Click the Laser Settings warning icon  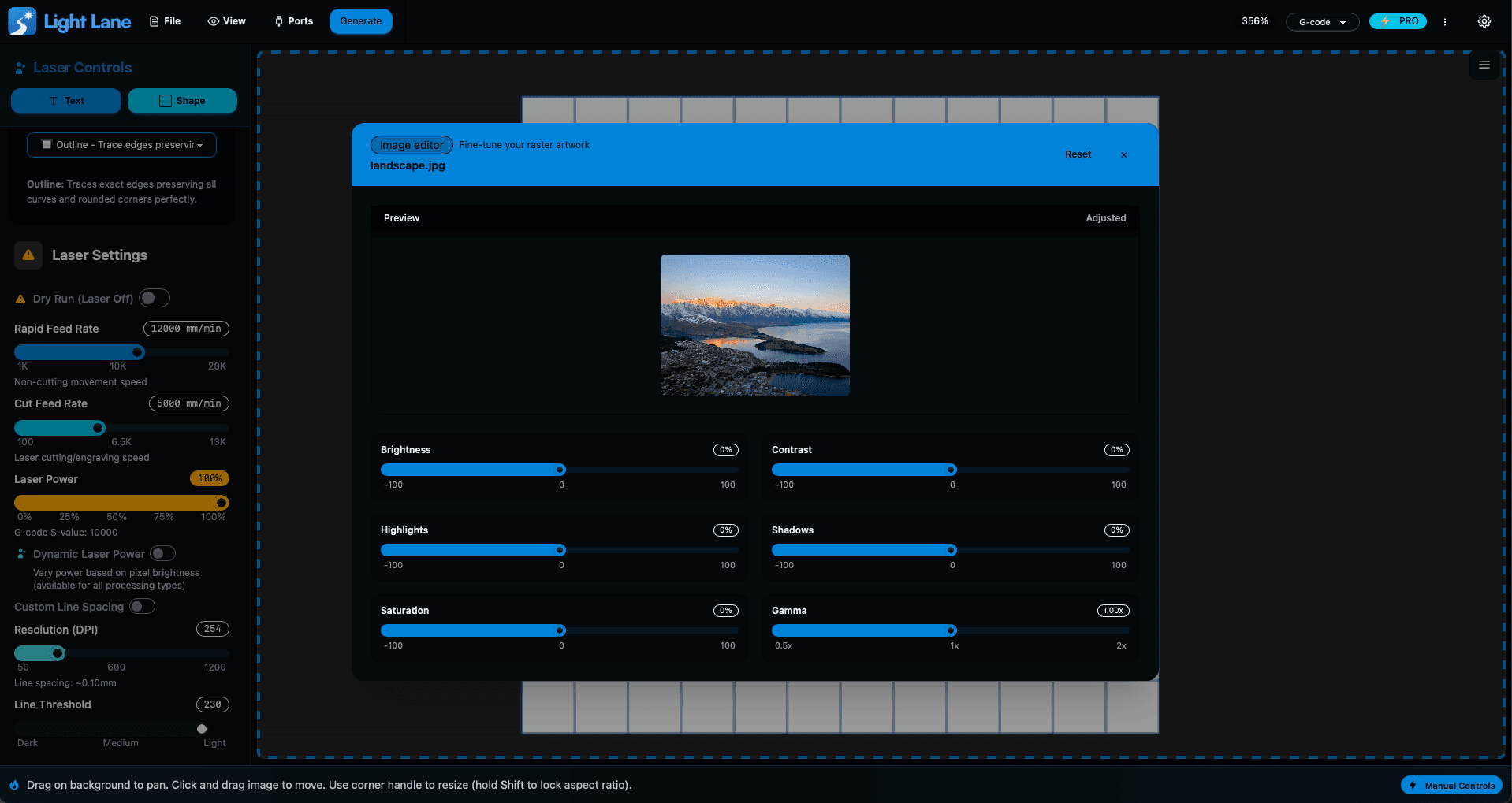(28, 255)
